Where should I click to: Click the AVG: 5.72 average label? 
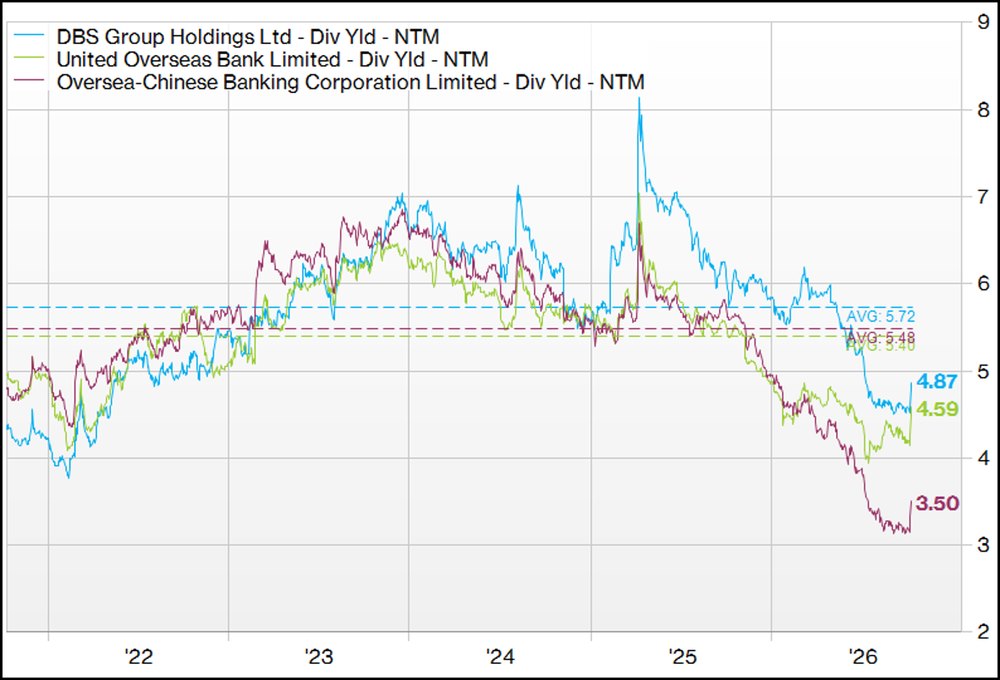[881, 316]
